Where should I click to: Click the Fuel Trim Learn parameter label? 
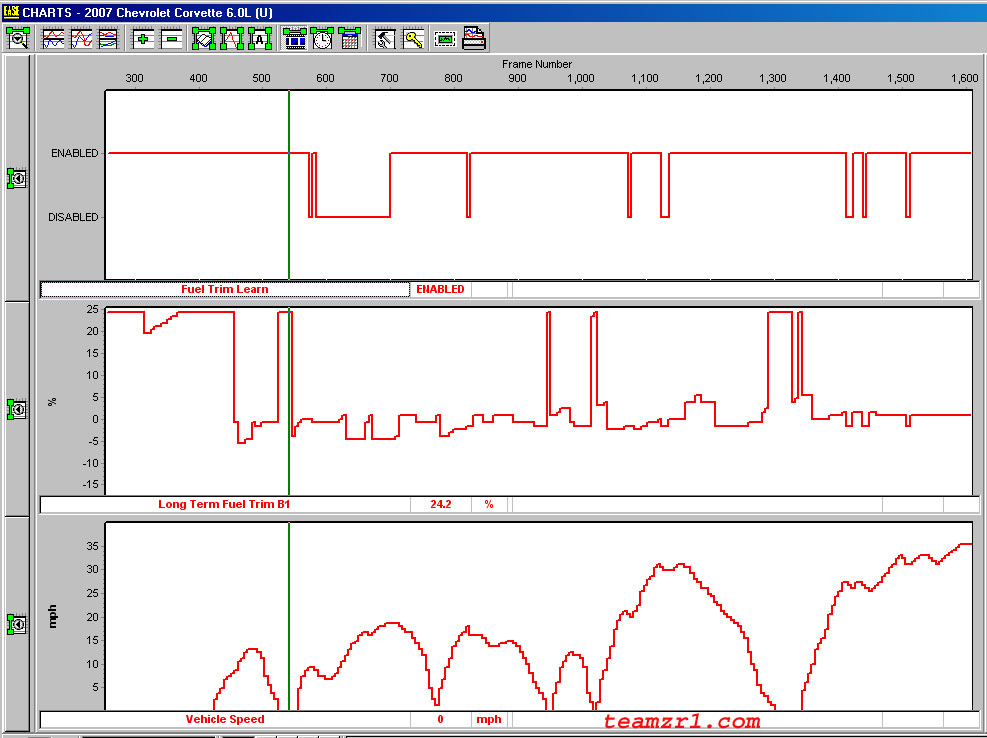pos(225,290)
